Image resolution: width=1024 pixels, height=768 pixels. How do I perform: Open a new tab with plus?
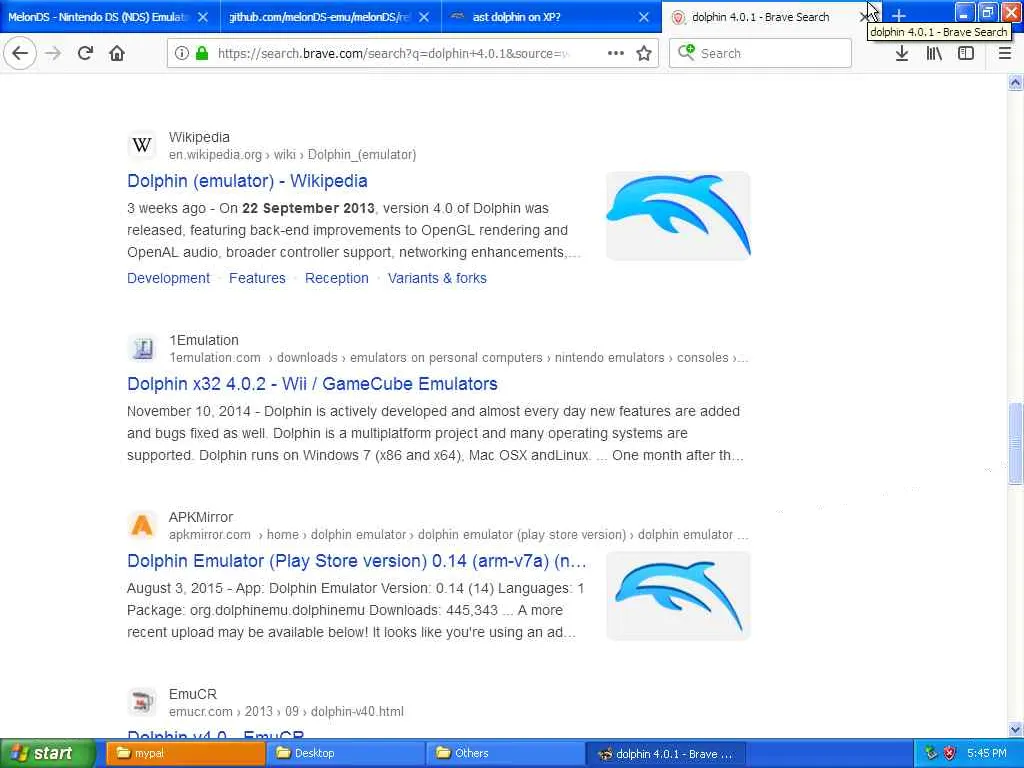(x=899, y=16)
